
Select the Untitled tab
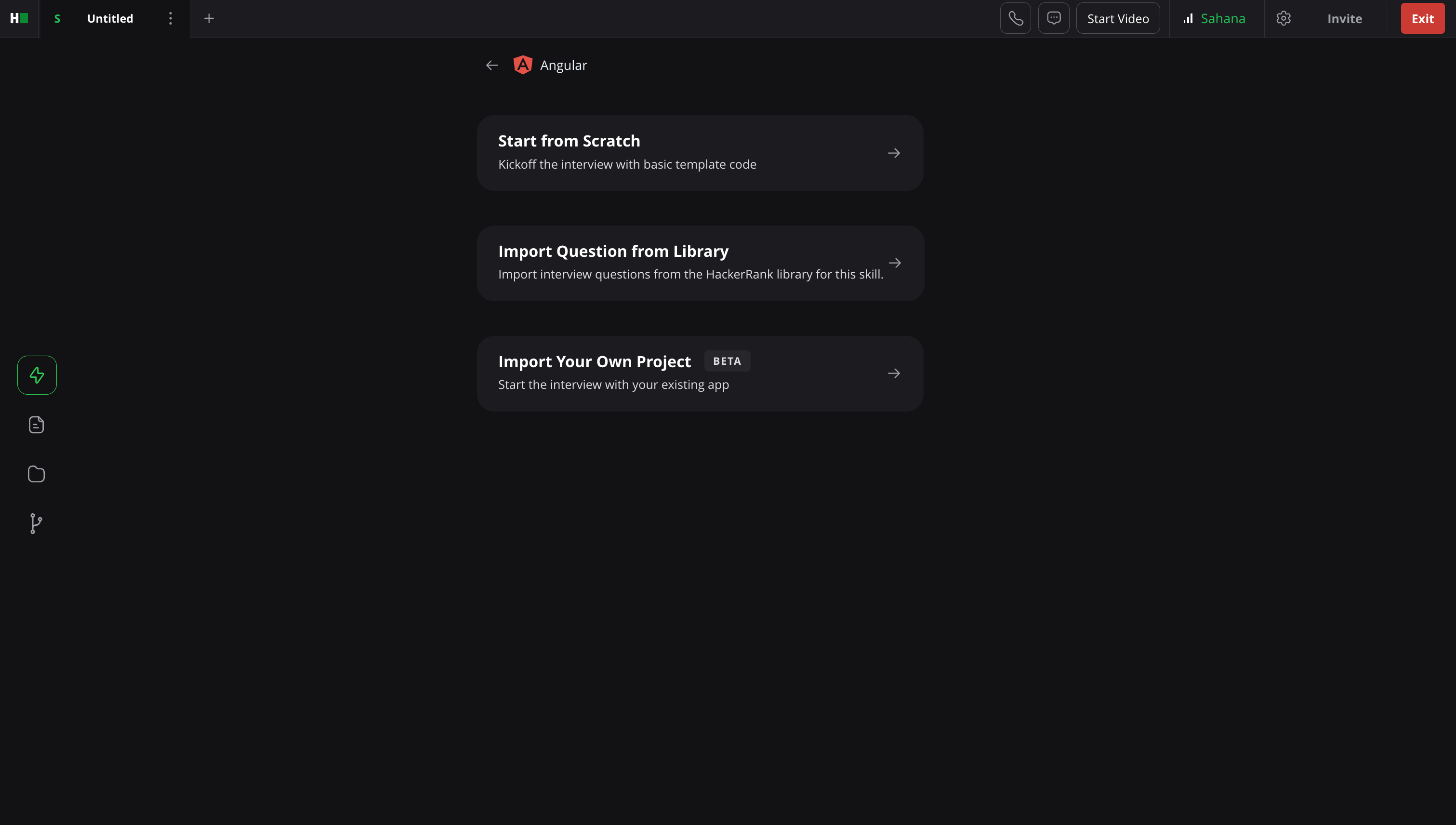[110, 19]
